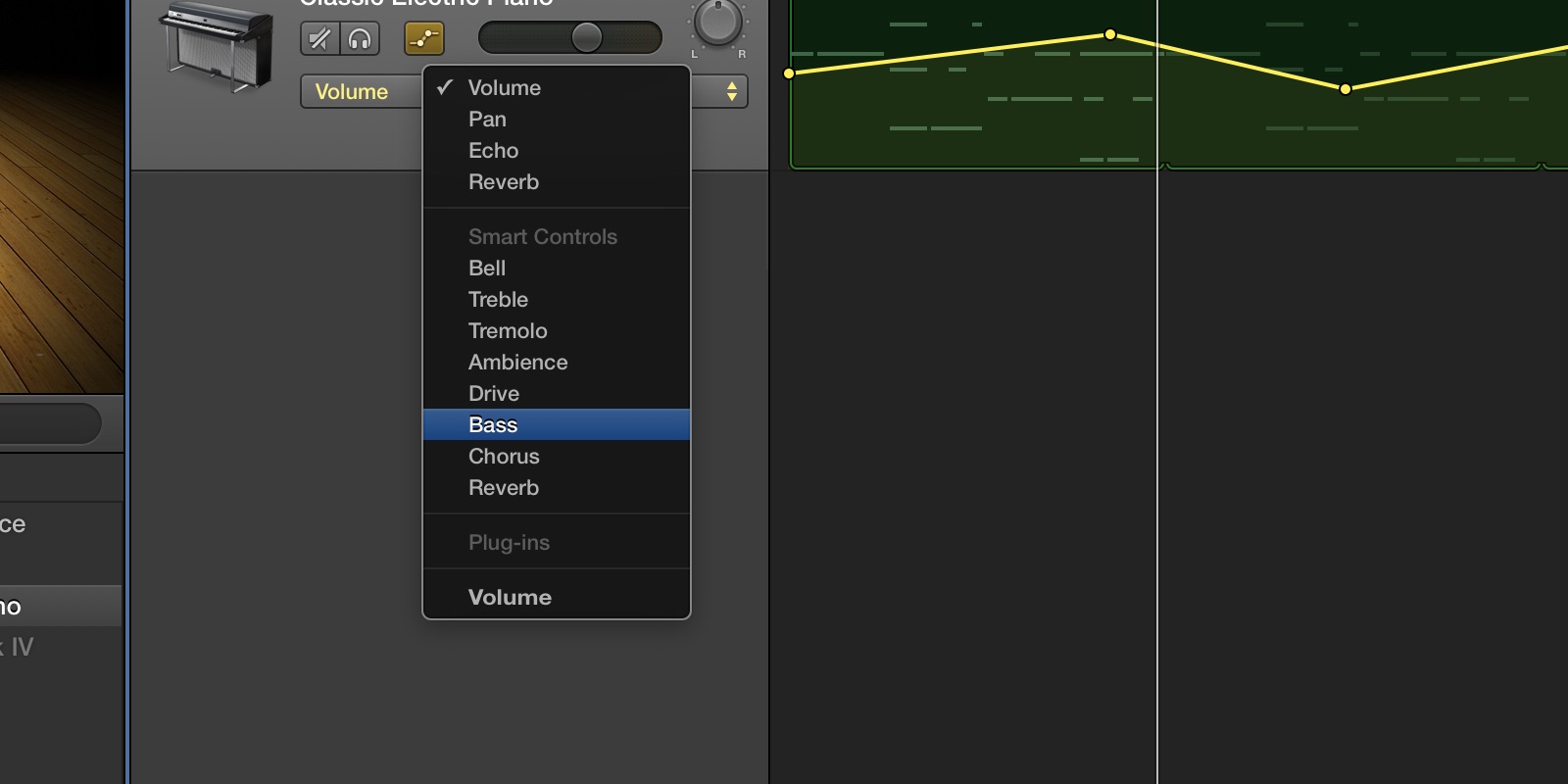Click the electric piano track icon

(x=217, y=47)
